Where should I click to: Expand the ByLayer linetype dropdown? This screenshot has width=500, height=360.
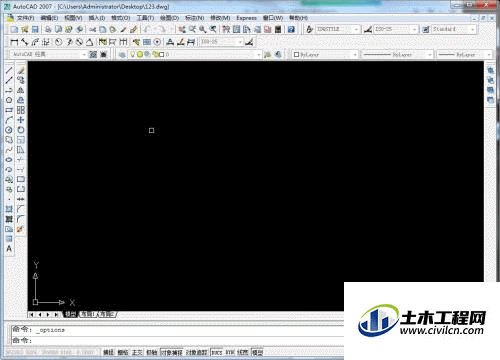pyautogui.click(x=430, y=54)
